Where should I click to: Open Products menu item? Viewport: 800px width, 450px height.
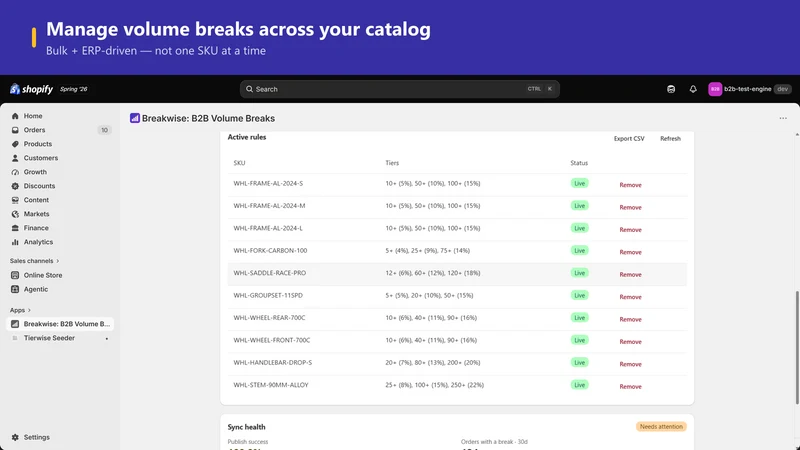38,144
